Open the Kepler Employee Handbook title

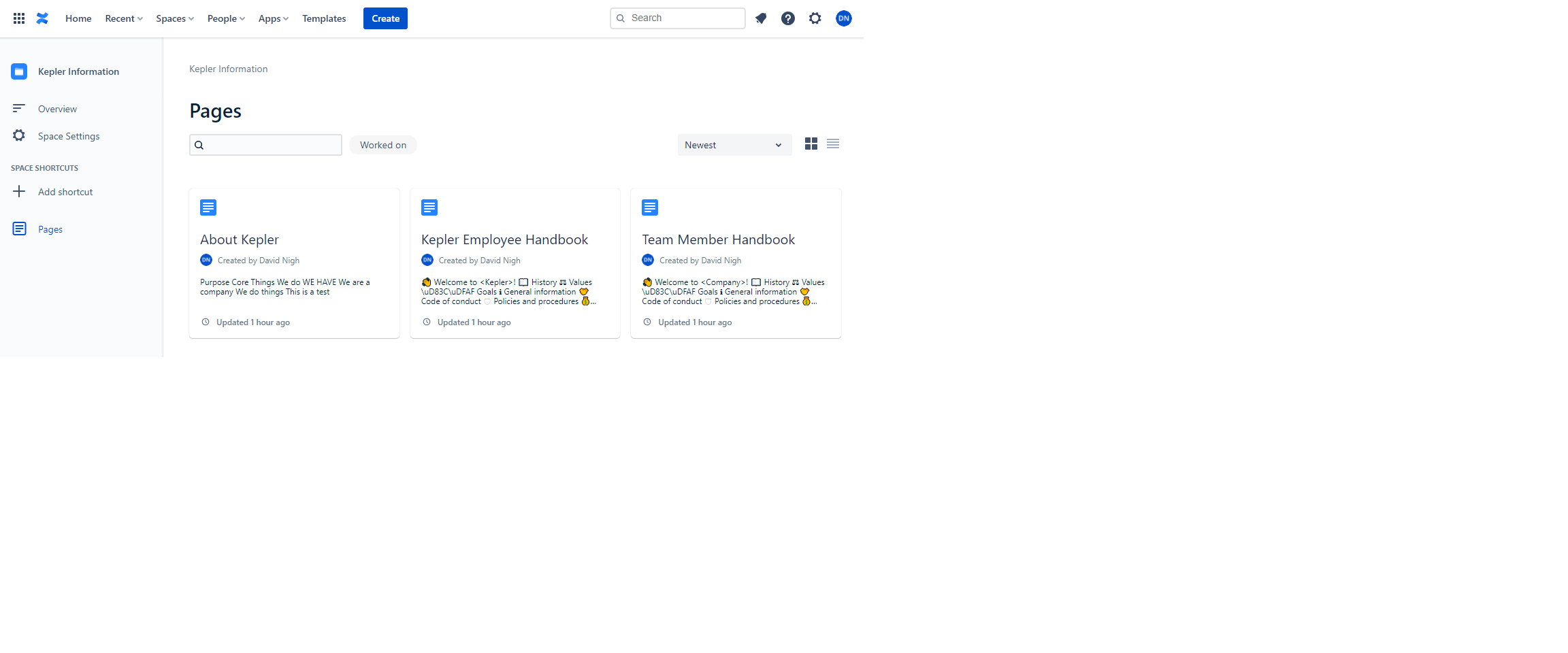[x=504, y=239]
